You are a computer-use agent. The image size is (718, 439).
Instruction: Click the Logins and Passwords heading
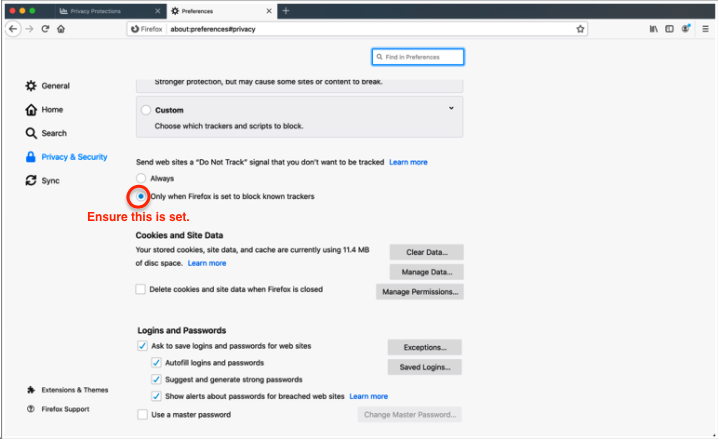click(182, 331)
